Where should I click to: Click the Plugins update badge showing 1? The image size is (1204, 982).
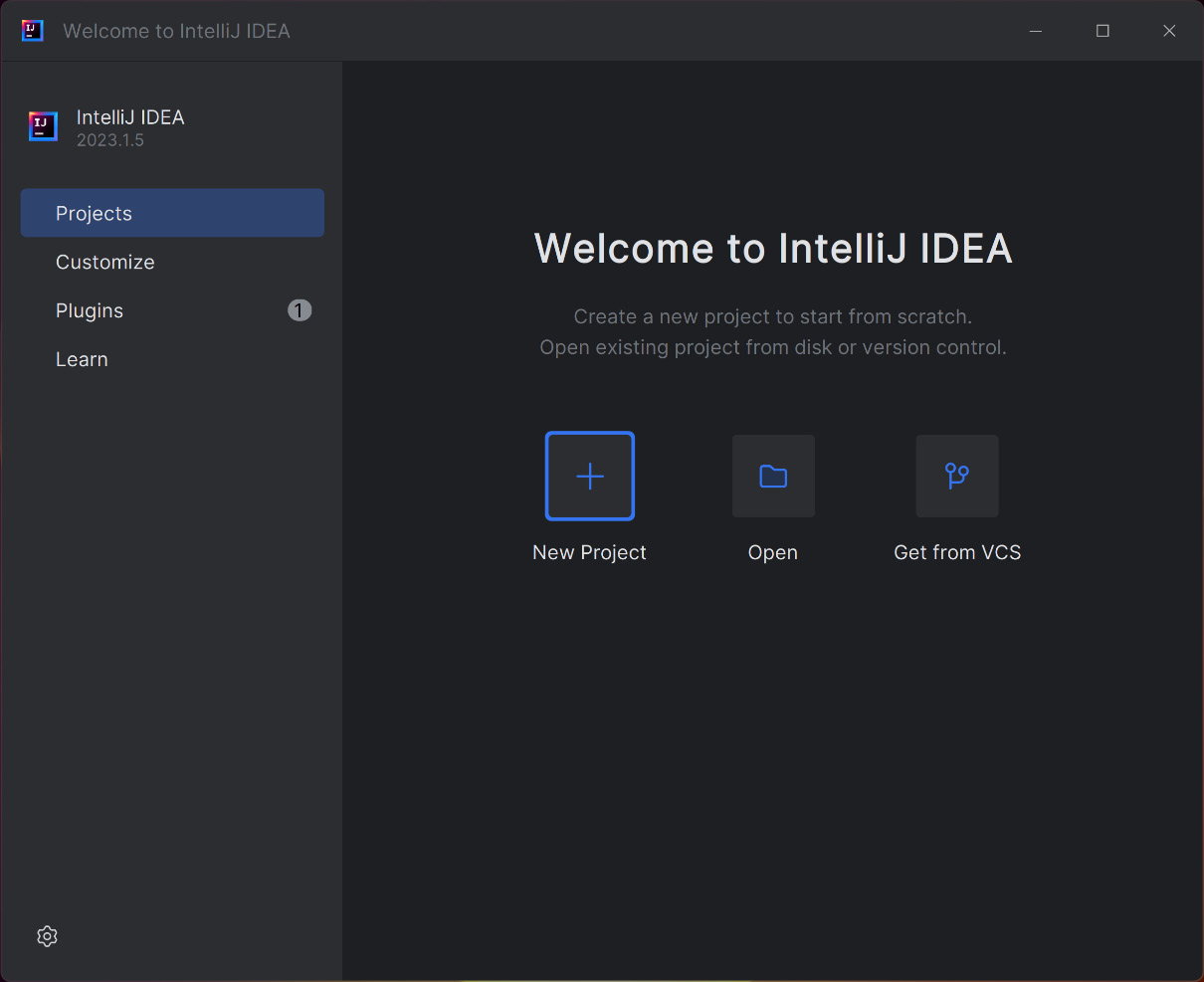coord(300,310)
